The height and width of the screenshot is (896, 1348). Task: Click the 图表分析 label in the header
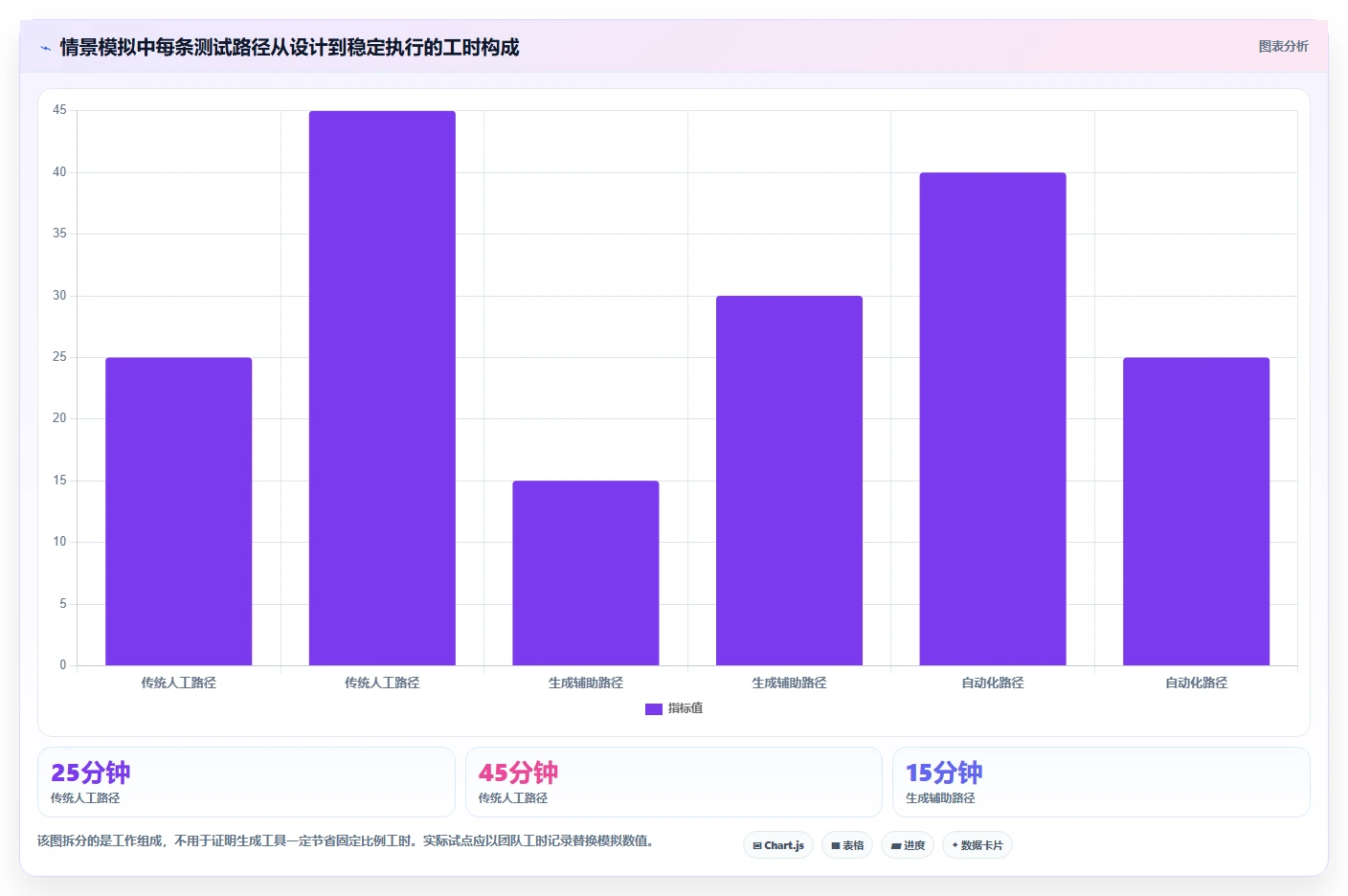pos(1283,46)
